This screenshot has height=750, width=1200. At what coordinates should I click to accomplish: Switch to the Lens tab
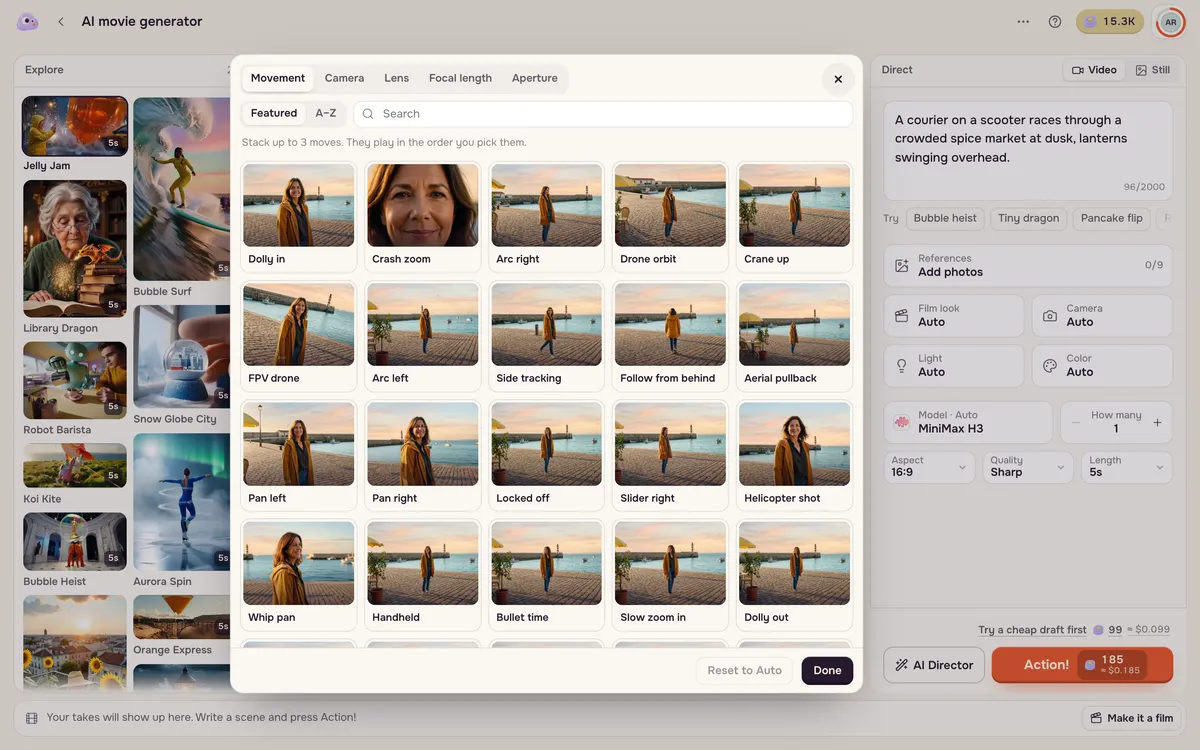[x=396, y=78]
